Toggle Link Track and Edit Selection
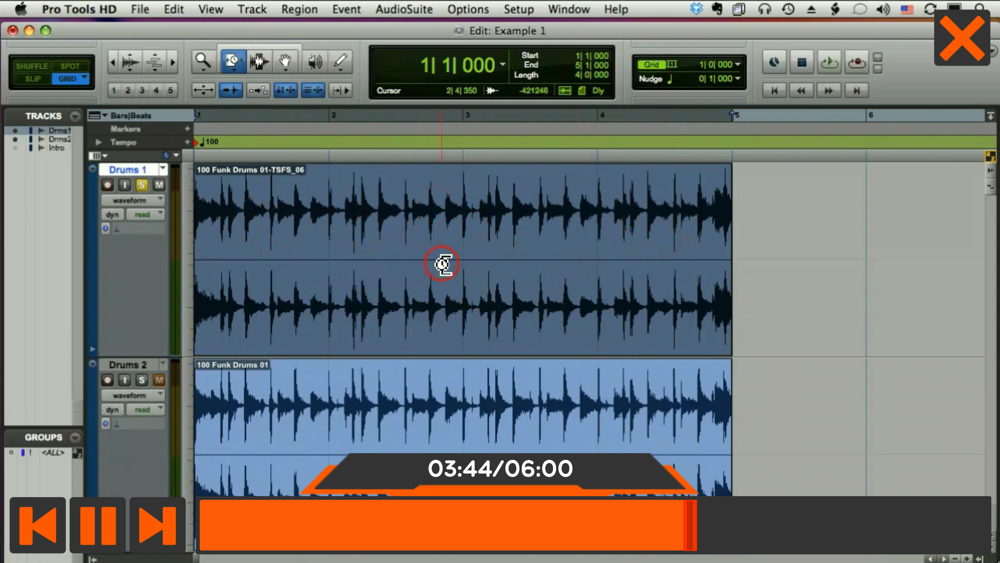 tap(312, 91)
